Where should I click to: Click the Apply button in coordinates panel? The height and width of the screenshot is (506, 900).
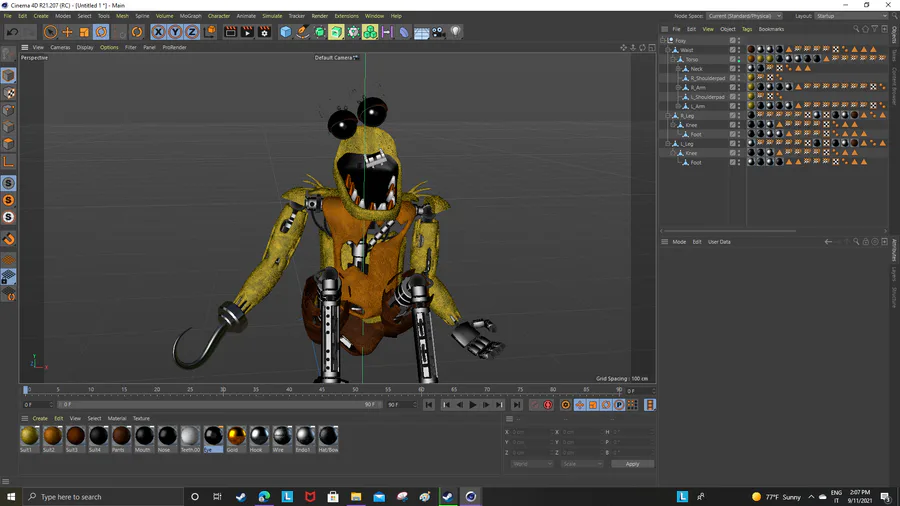pos(632,464)
